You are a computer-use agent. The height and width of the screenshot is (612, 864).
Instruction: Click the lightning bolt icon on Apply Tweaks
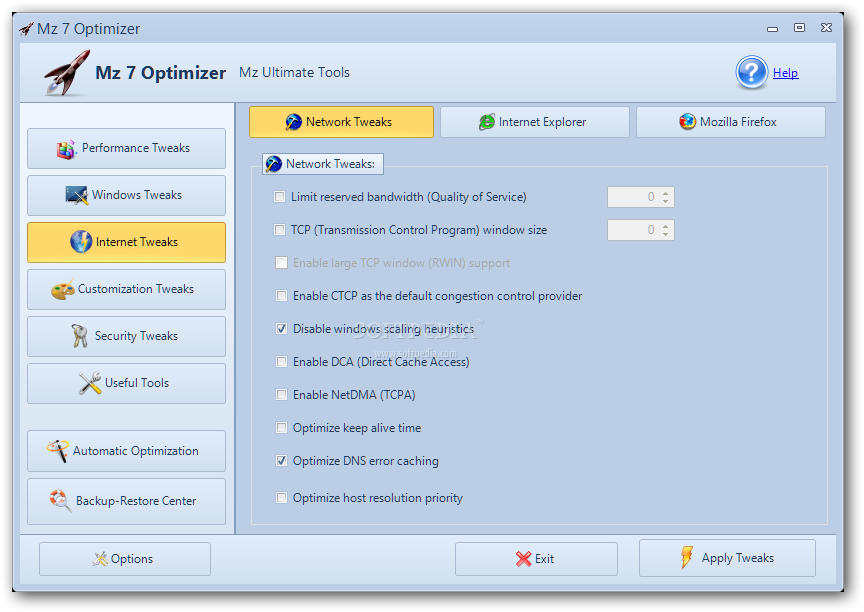(x=687, y=557)
